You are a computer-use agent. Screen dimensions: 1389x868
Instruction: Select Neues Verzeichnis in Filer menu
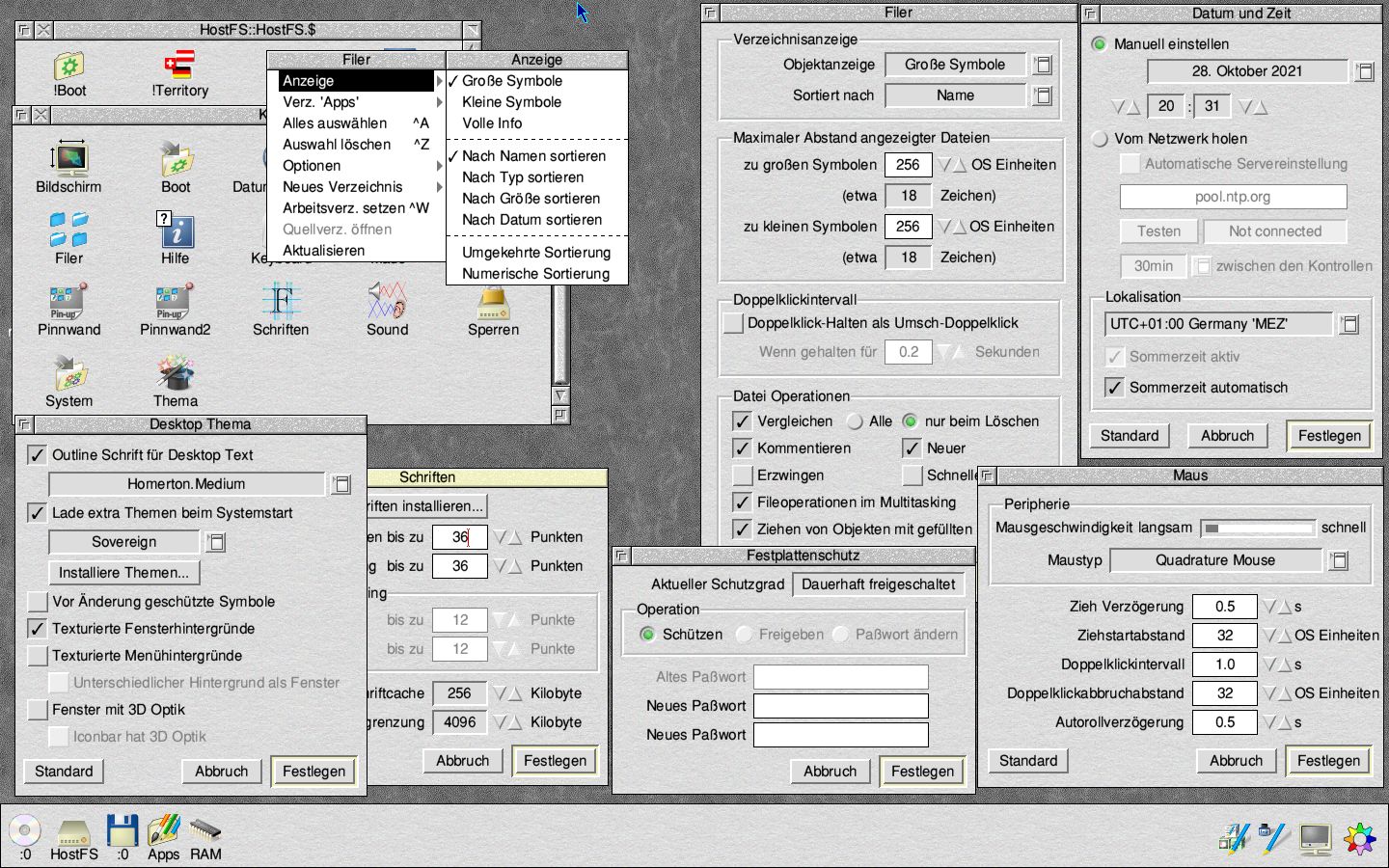tap(342, 187)
